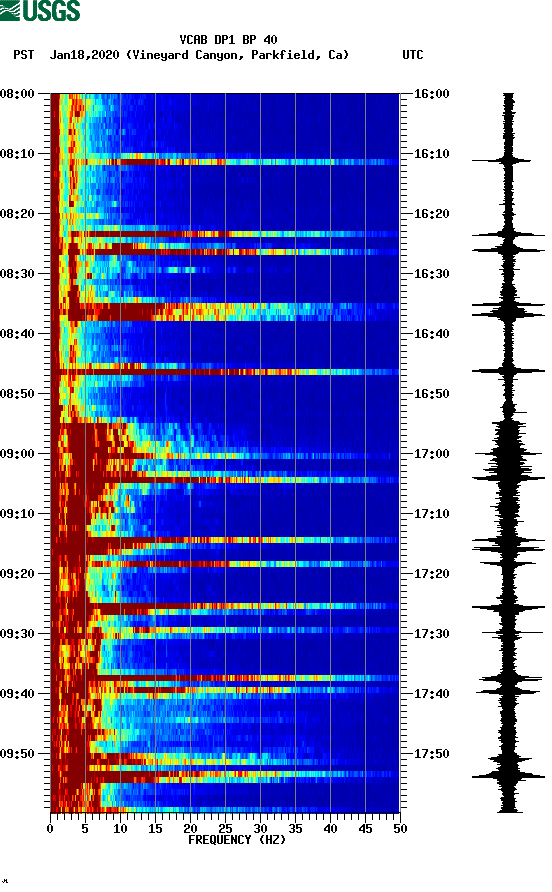
Task: Click the date 'Jan18,2020' in the header
Action: click(84, 55)
